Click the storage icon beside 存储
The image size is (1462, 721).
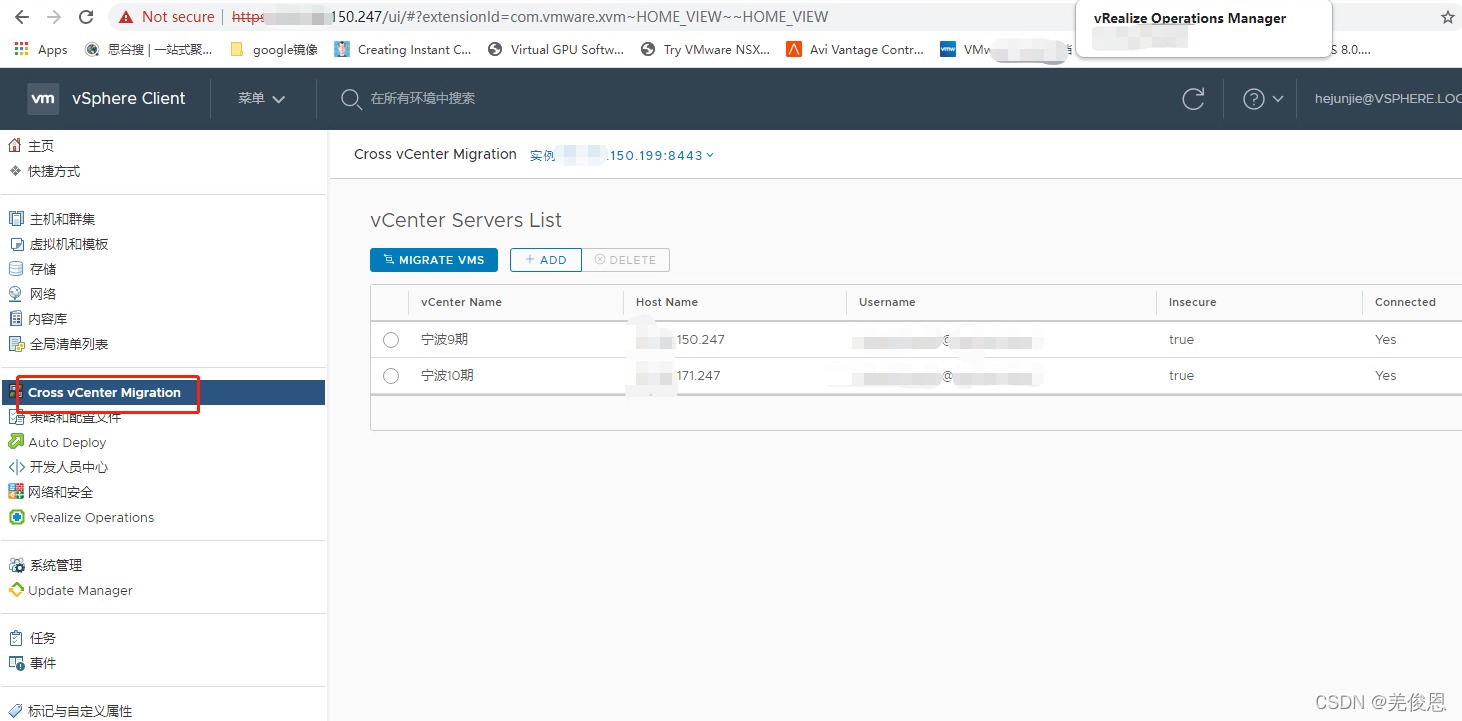[16, 269]
